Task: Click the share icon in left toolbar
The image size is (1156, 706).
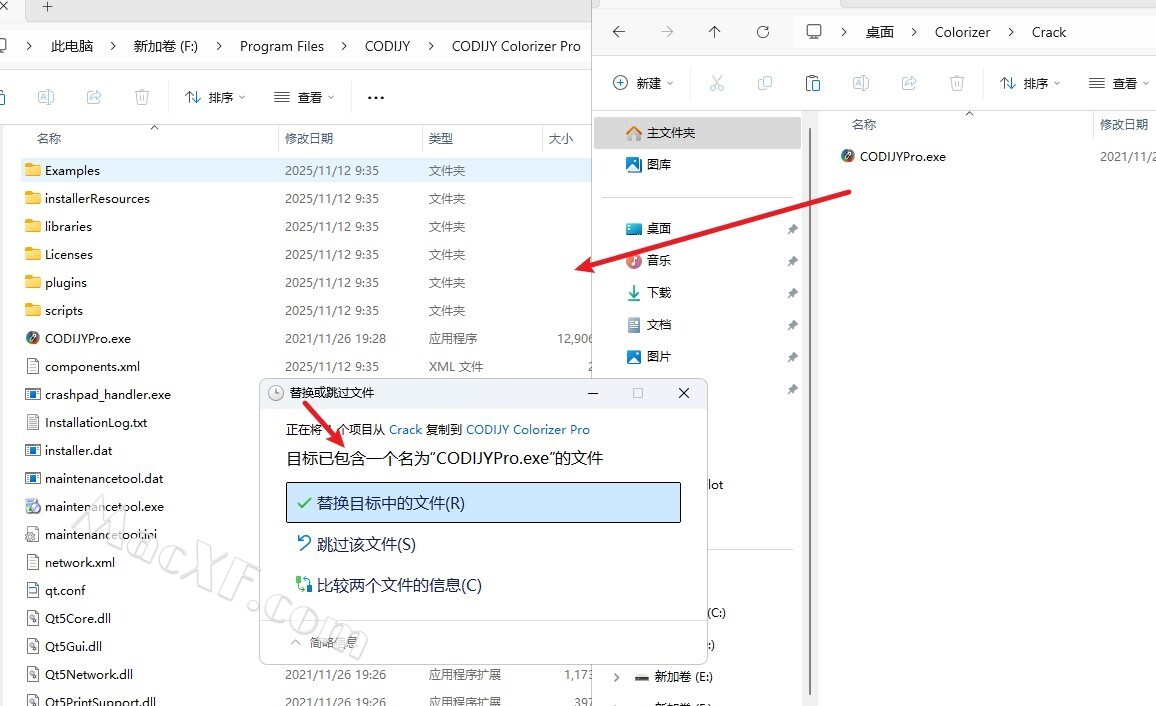Action: coord(94,97)
